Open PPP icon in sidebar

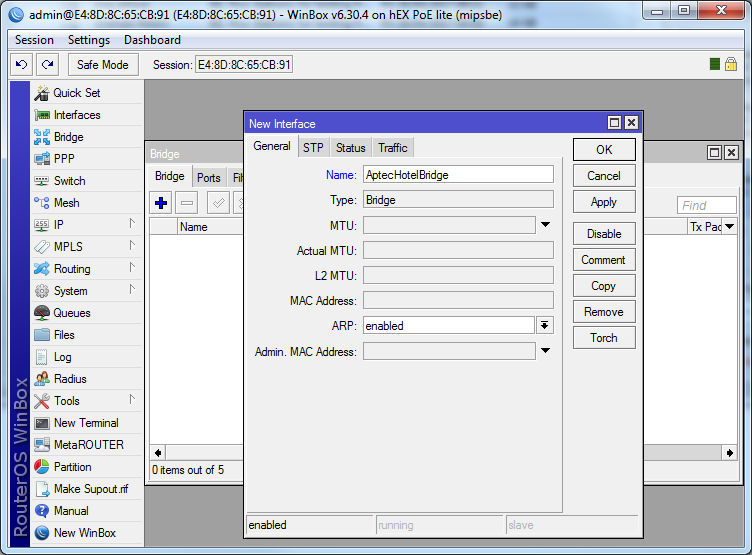point(42,159)
